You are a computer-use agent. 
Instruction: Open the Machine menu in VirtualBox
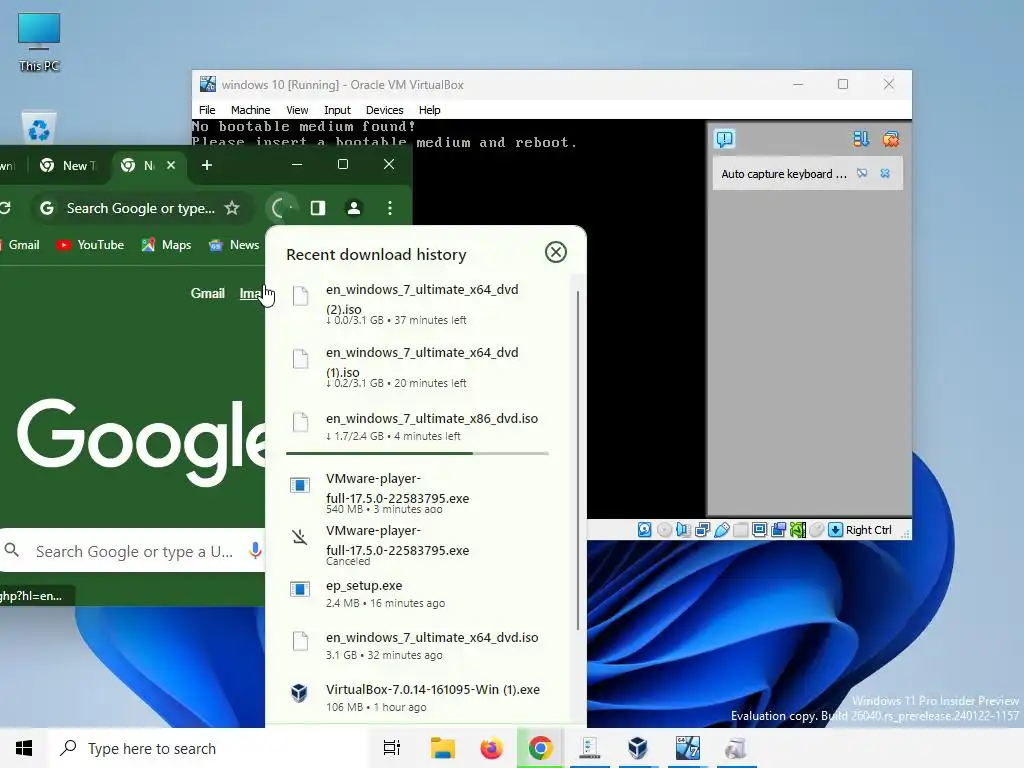click(250, 110)
